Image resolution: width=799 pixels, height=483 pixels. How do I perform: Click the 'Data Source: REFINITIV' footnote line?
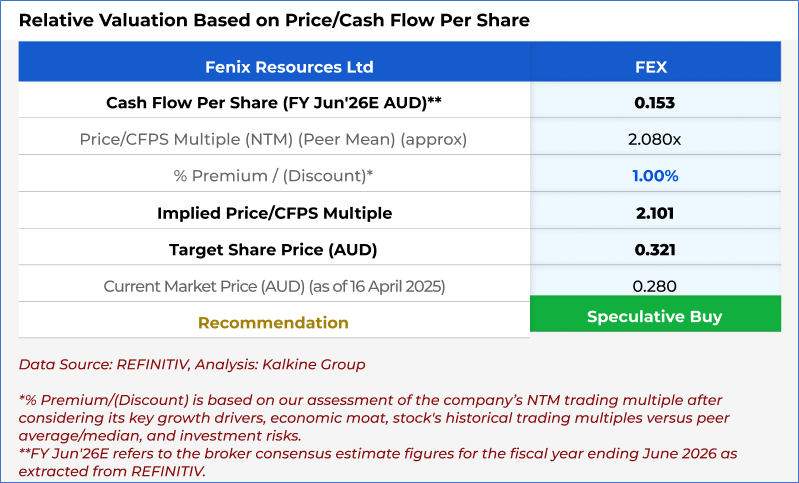pos(192,364)
